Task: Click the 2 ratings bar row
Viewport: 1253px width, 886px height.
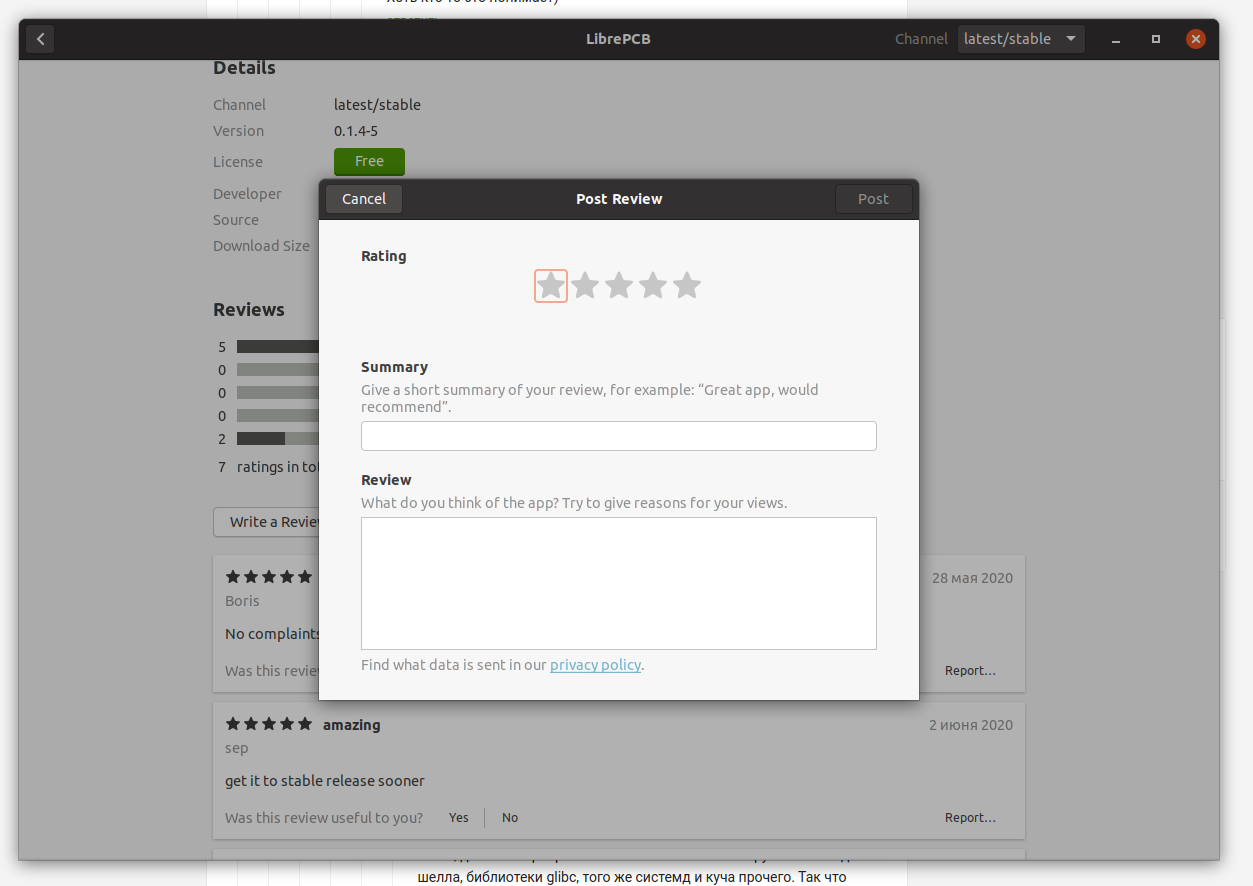Action: [266, 439]
